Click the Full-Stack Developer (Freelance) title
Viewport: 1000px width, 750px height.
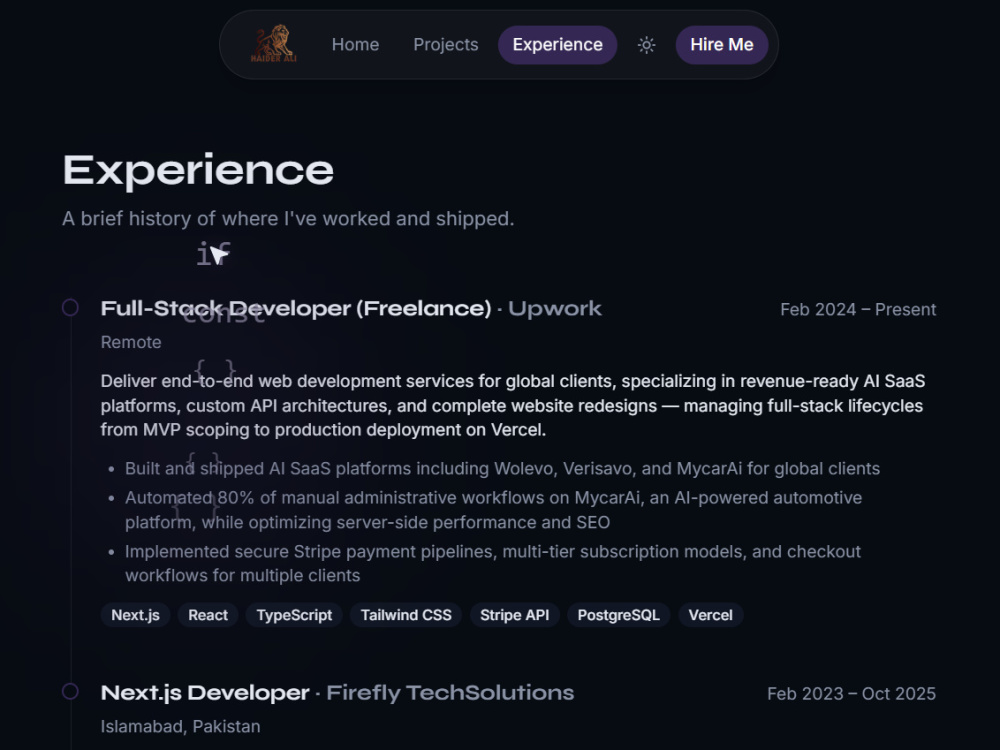tap(297, 309)
